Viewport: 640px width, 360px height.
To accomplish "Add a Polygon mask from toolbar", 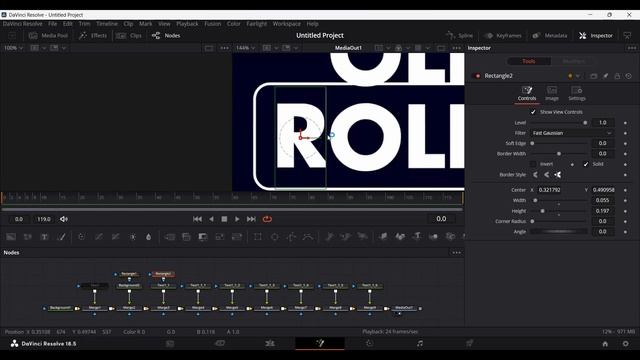I will 291,237.
